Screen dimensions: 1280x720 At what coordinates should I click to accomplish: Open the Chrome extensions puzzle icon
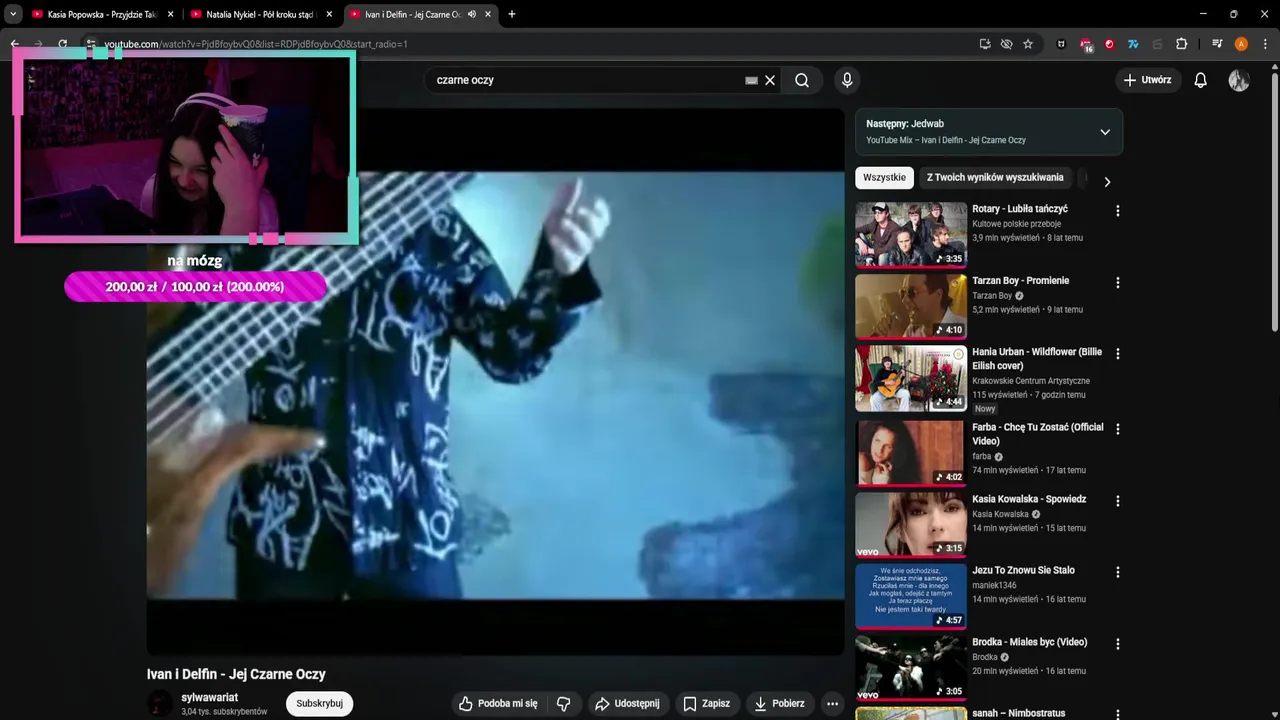coord(1181,44)
